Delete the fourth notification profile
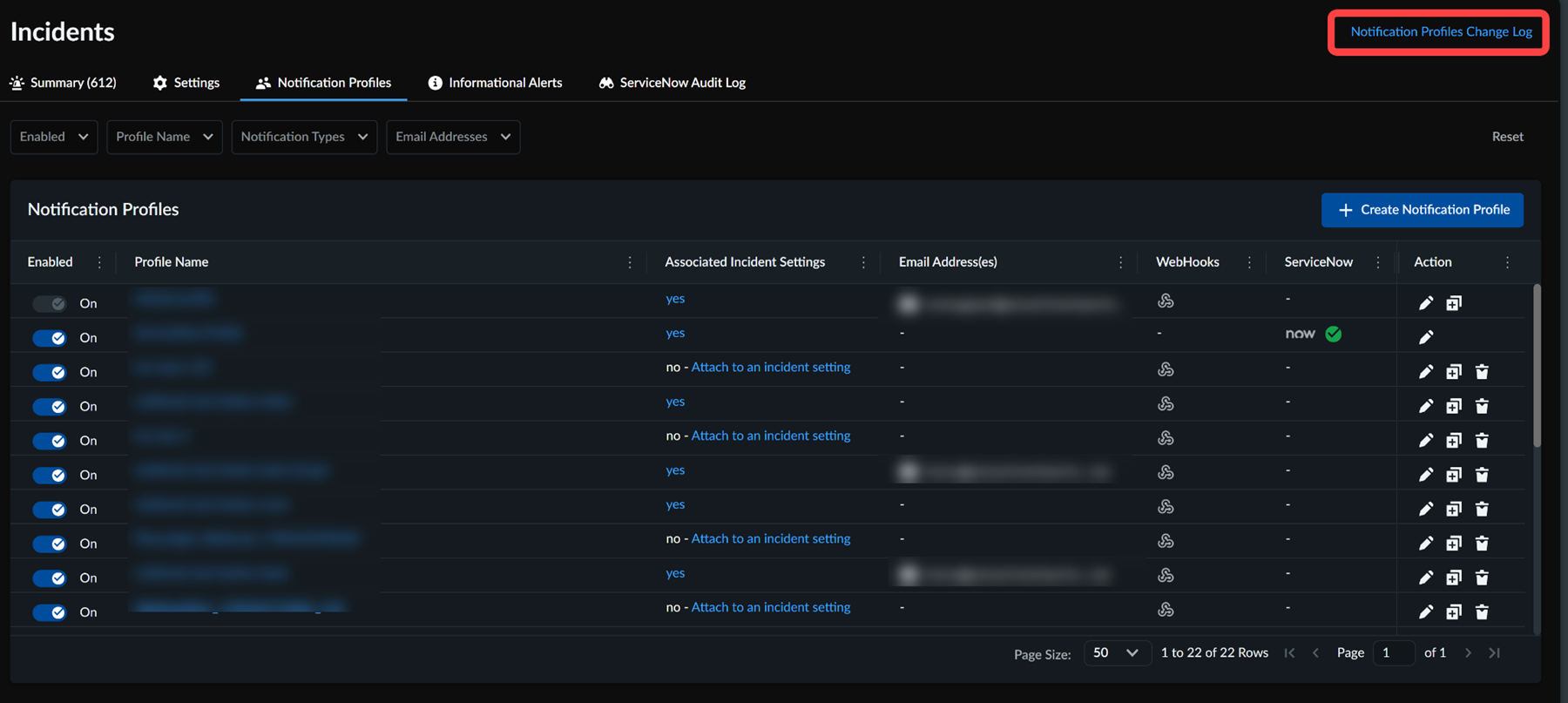1568x703 pixels. [x=1482, y=406]
